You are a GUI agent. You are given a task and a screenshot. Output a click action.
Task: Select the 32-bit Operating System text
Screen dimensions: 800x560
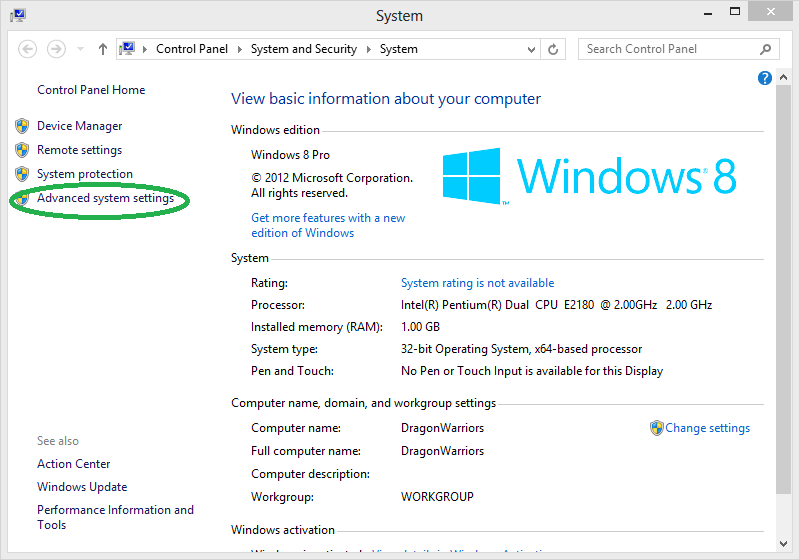(x=521, y=349)
